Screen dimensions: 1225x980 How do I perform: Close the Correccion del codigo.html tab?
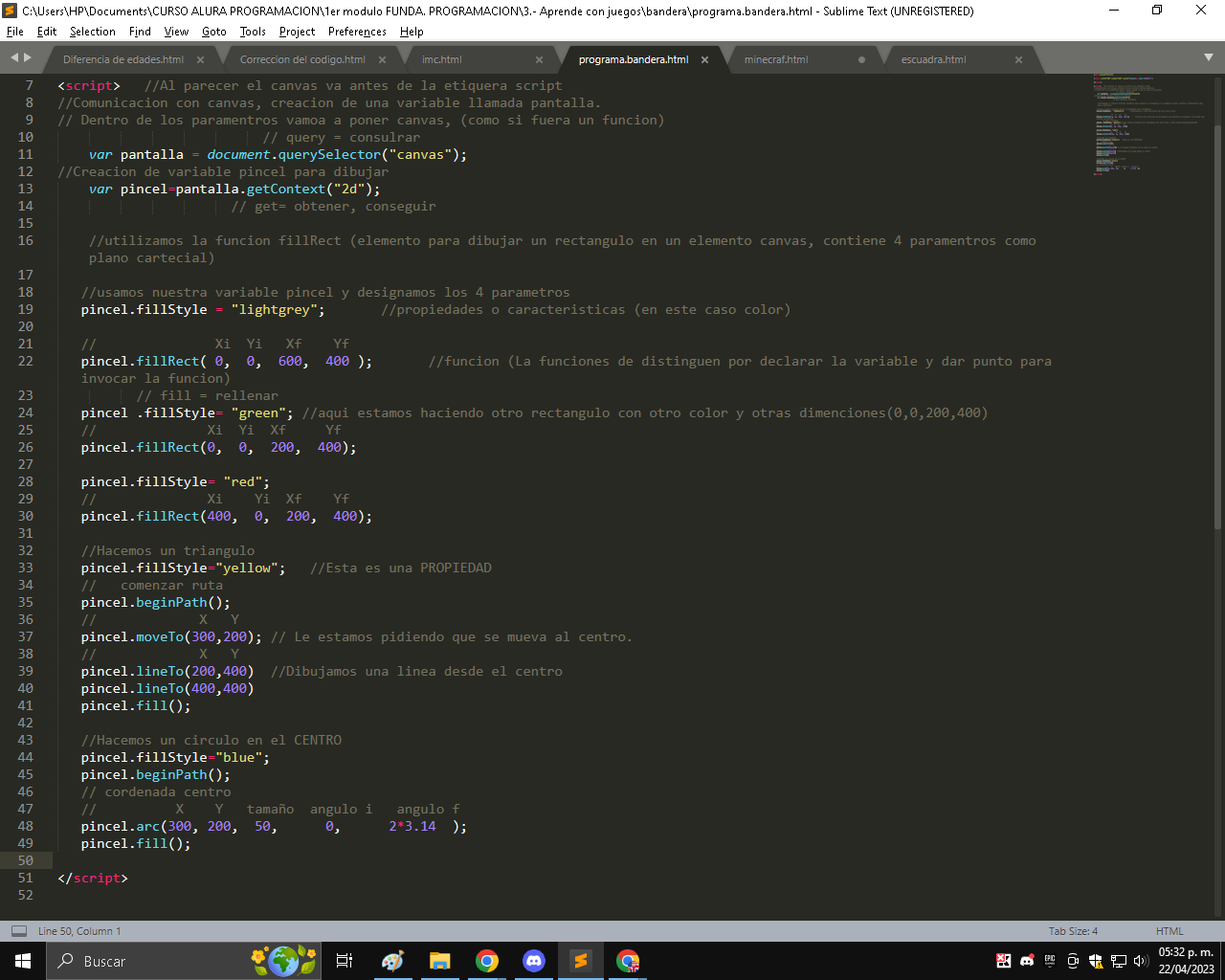tap(382, 59)
